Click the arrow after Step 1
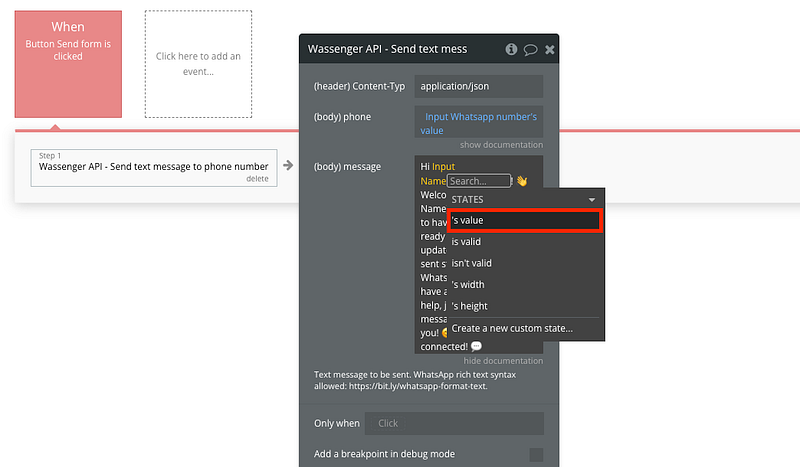Image resolution: width=800 pixels, height=467 pixels. pyautogui.click(x=288, y=165)
